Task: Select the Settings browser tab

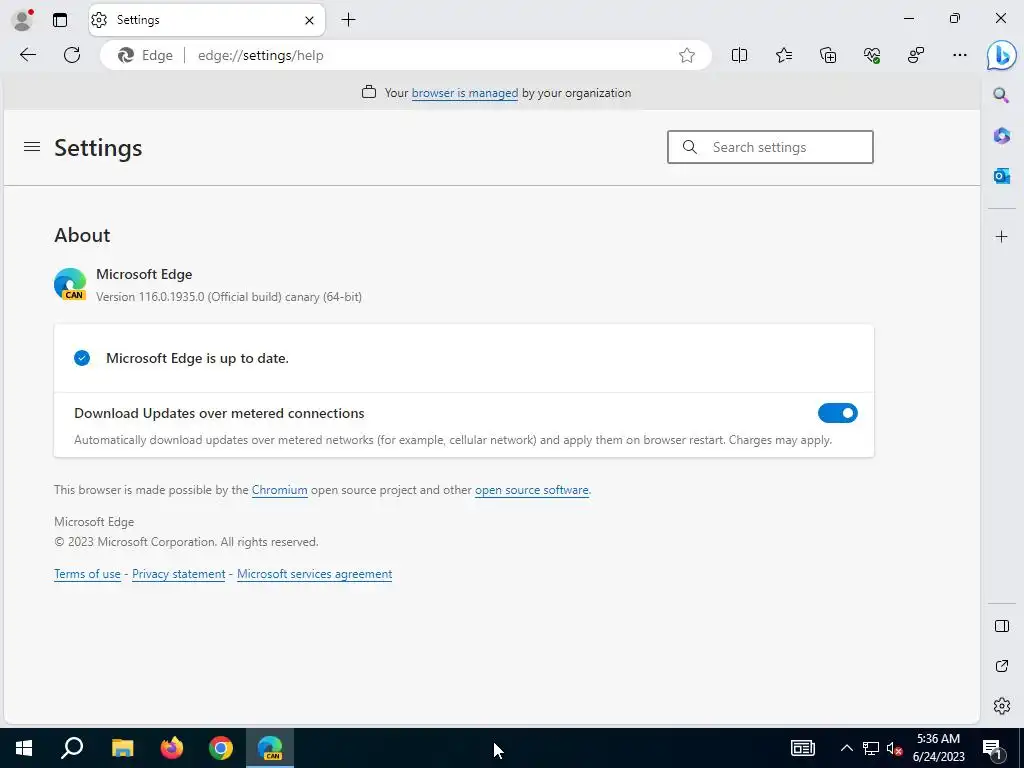Action: pyautogui.click(x=206, y=20)
